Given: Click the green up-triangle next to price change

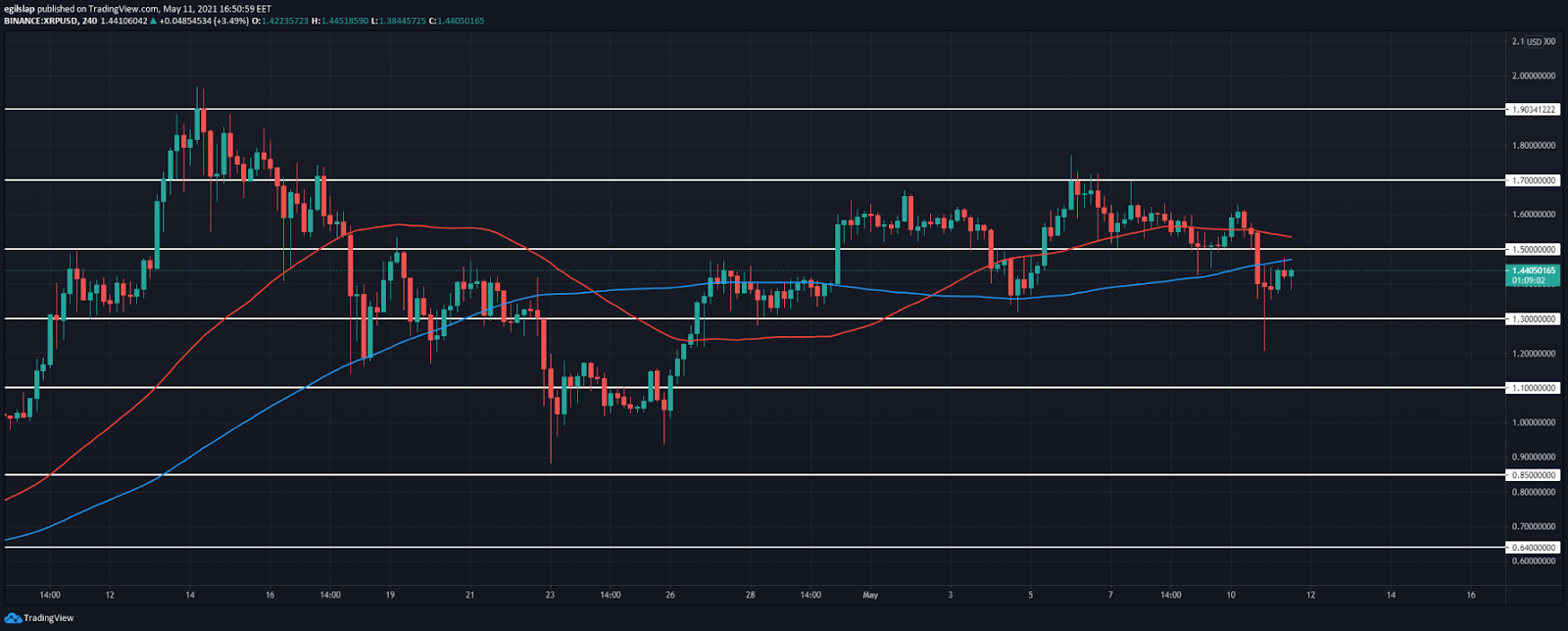Looking at the screenshot, I should [x=154, y=21].
